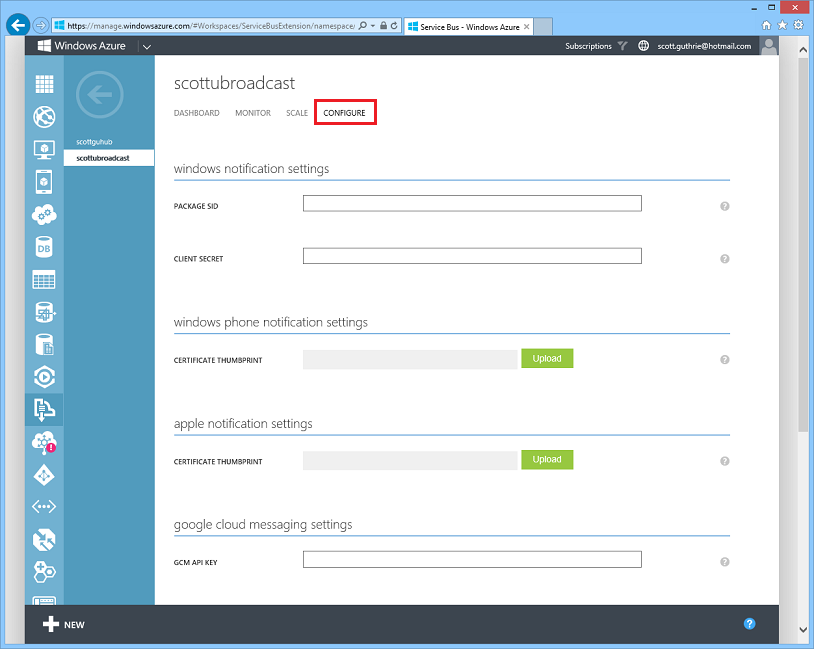Close the Service Bus browser tab
The height and width of the screenshot is (649, 814).
click(x=526, y=26)
